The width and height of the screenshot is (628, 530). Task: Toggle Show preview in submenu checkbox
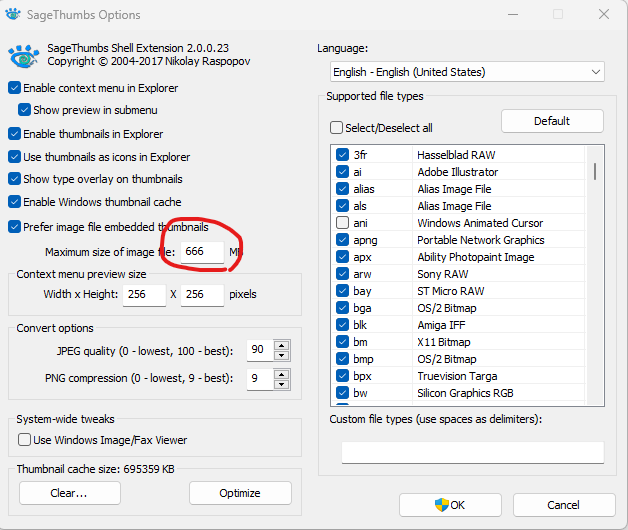(25, 110)
